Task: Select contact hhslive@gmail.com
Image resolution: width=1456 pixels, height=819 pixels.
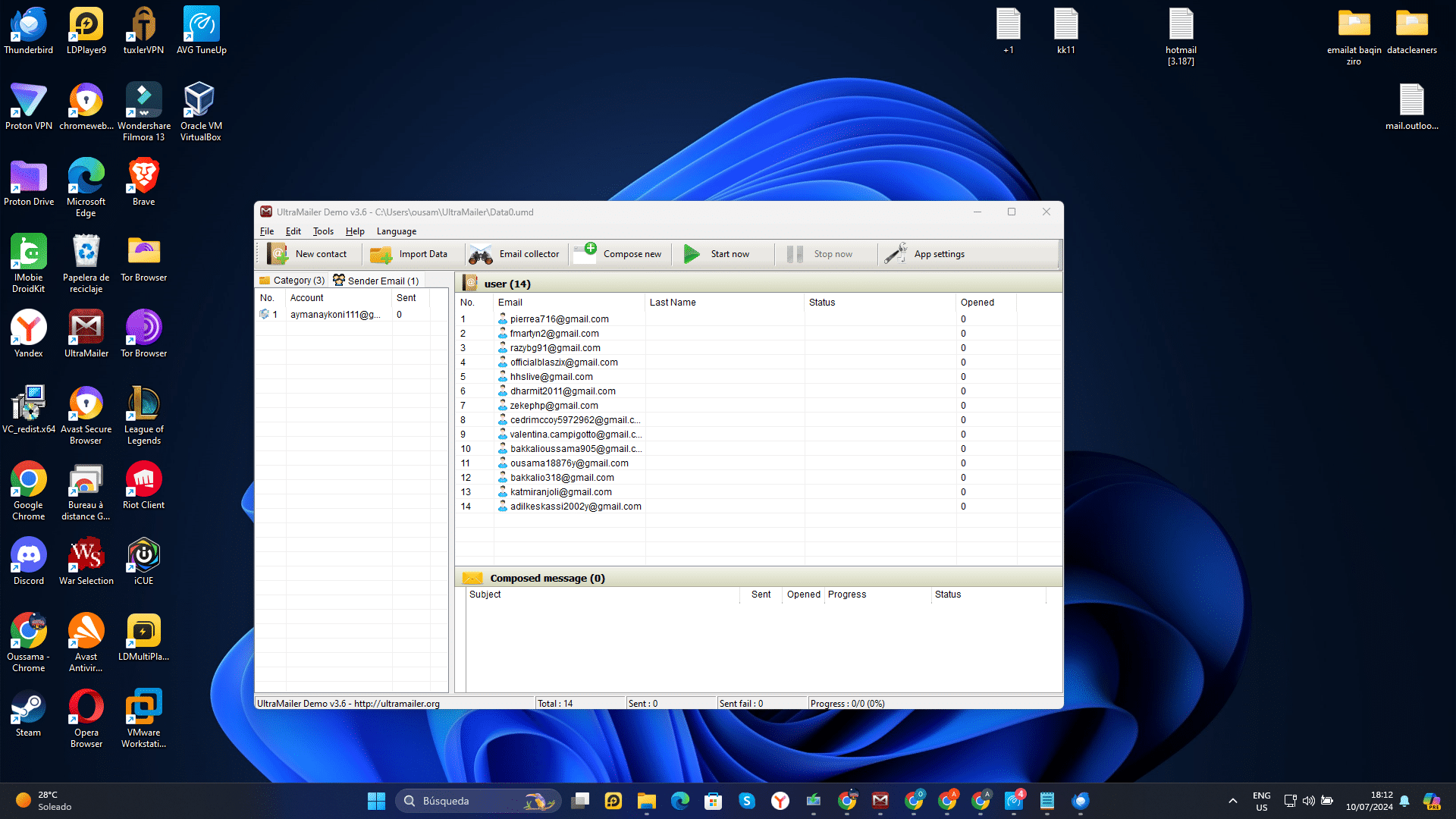Action: click(551, 377)
